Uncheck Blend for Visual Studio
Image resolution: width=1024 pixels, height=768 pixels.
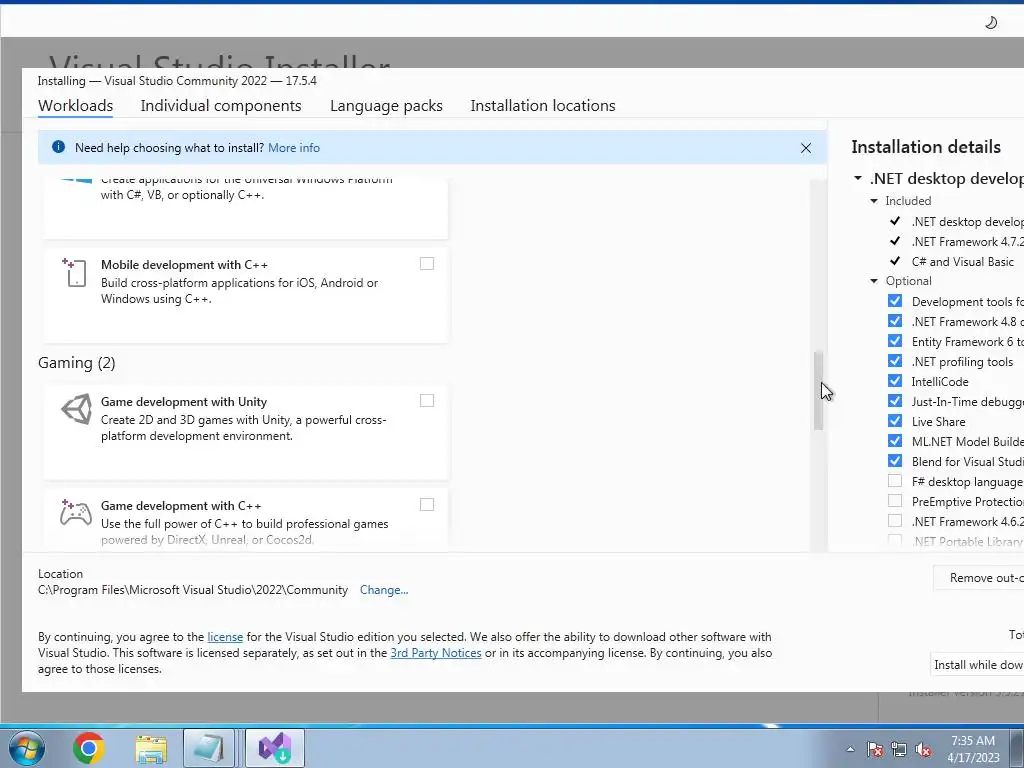895,461
